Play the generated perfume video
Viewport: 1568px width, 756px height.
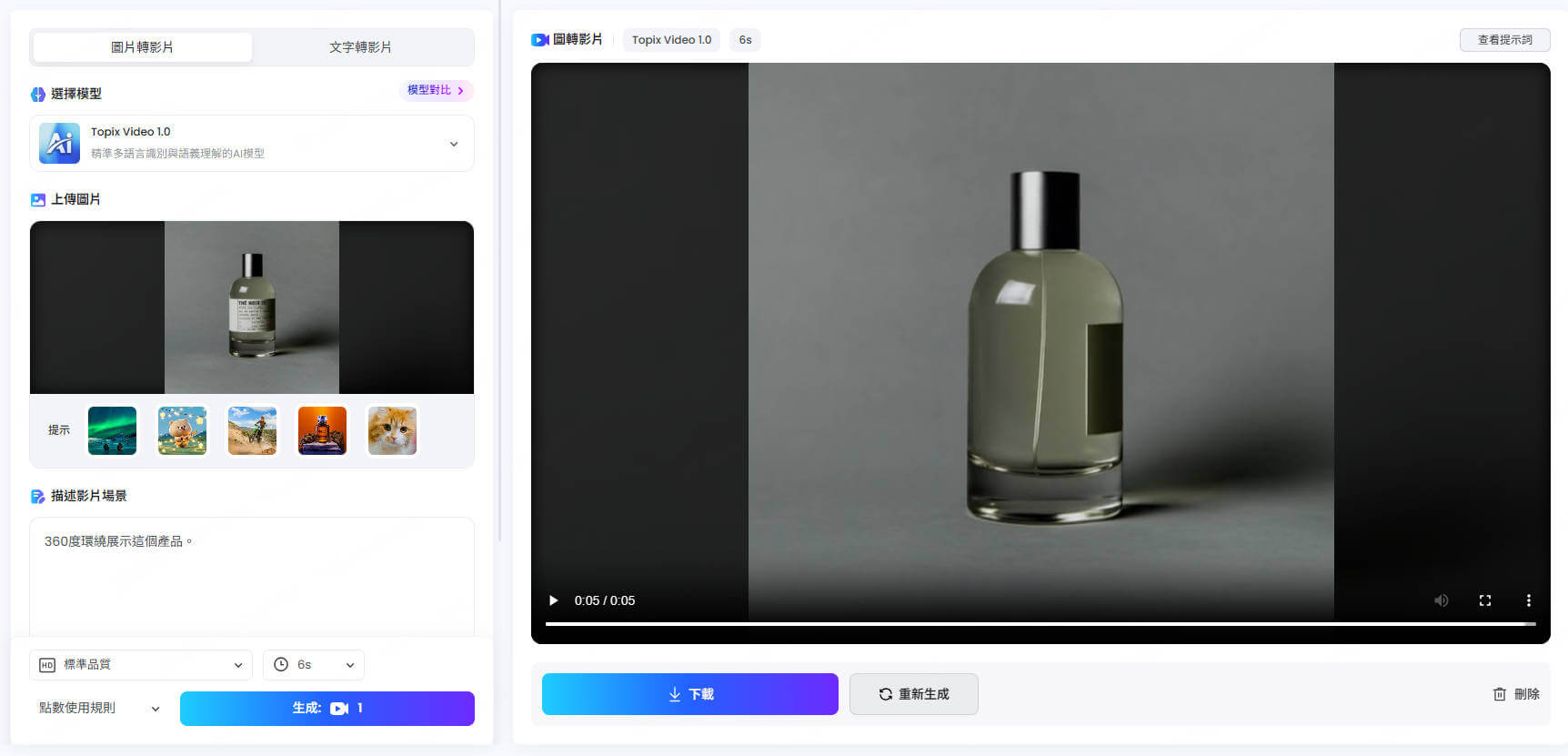click(553, 600)
